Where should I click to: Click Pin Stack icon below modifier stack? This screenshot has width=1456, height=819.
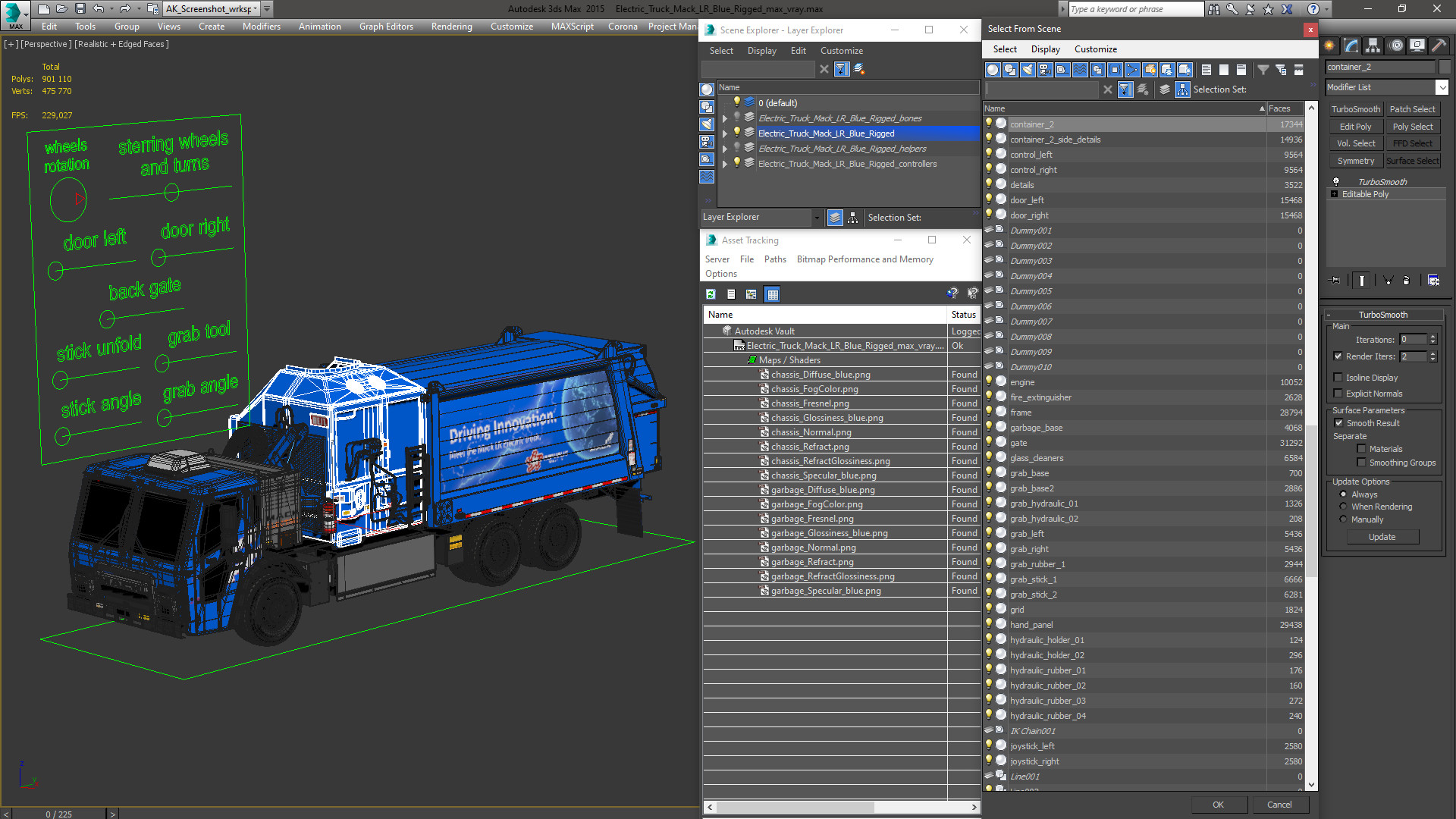[x=1335, y=281]
